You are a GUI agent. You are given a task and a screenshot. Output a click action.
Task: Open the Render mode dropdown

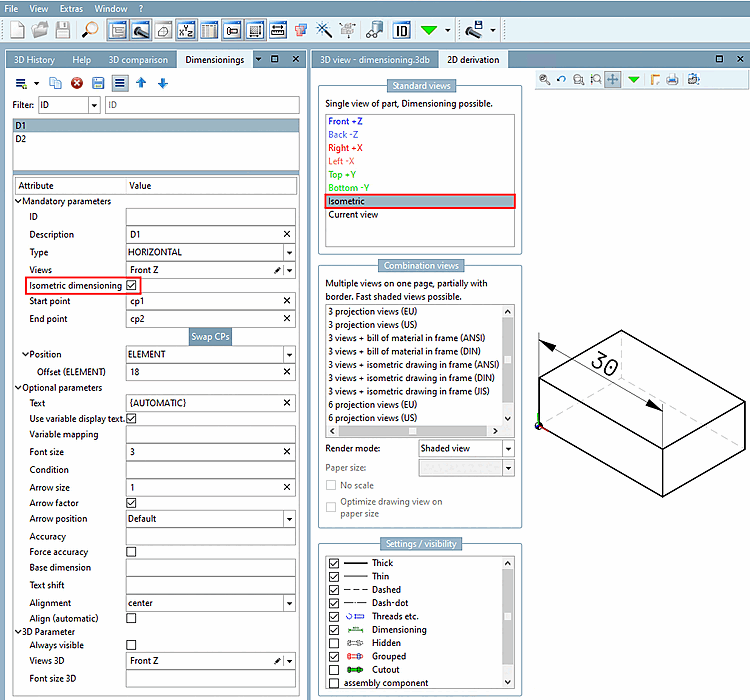[x=508, y=449]
